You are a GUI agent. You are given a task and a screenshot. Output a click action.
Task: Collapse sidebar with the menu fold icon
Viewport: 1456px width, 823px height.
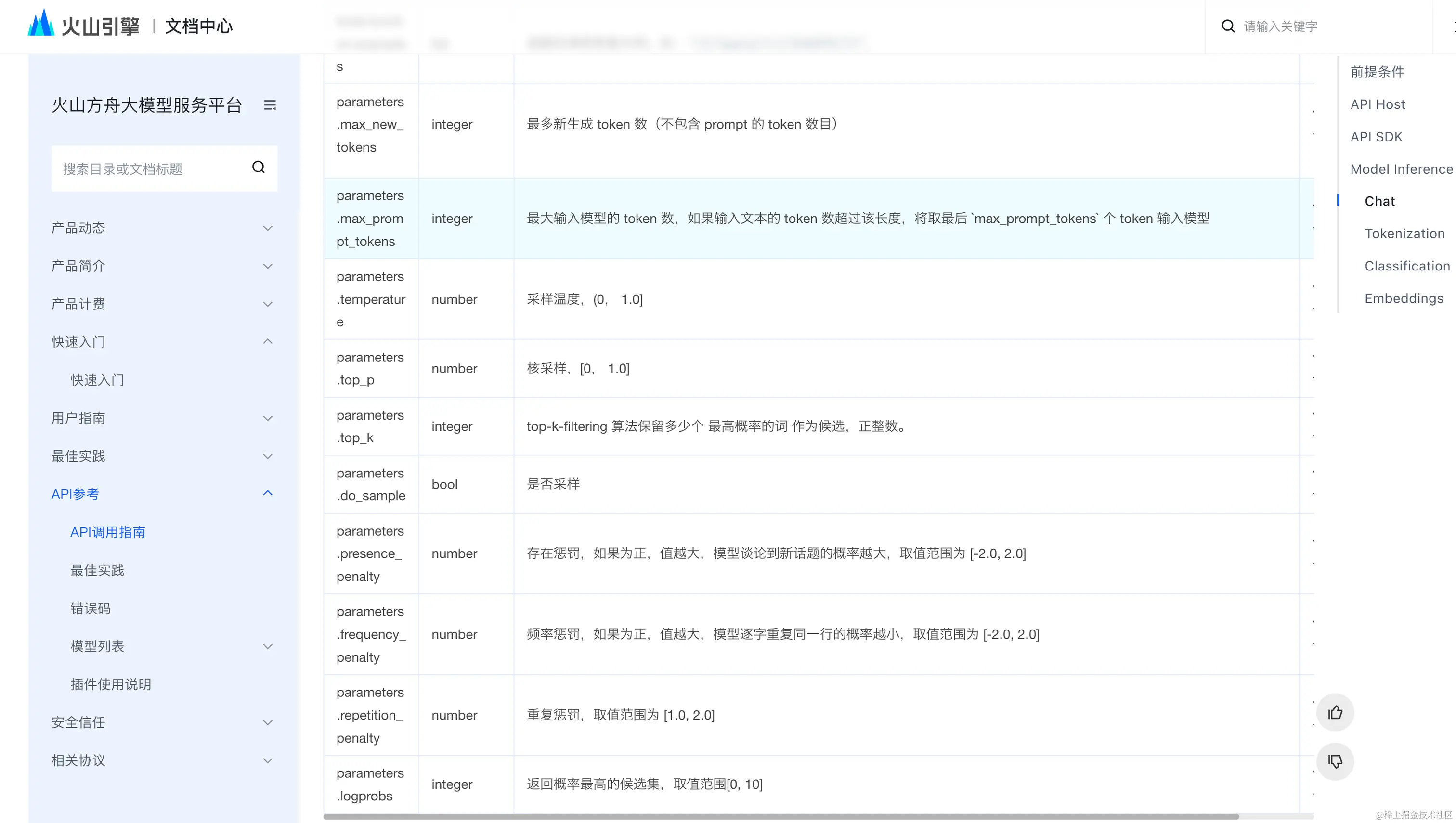tap(270, 105)
